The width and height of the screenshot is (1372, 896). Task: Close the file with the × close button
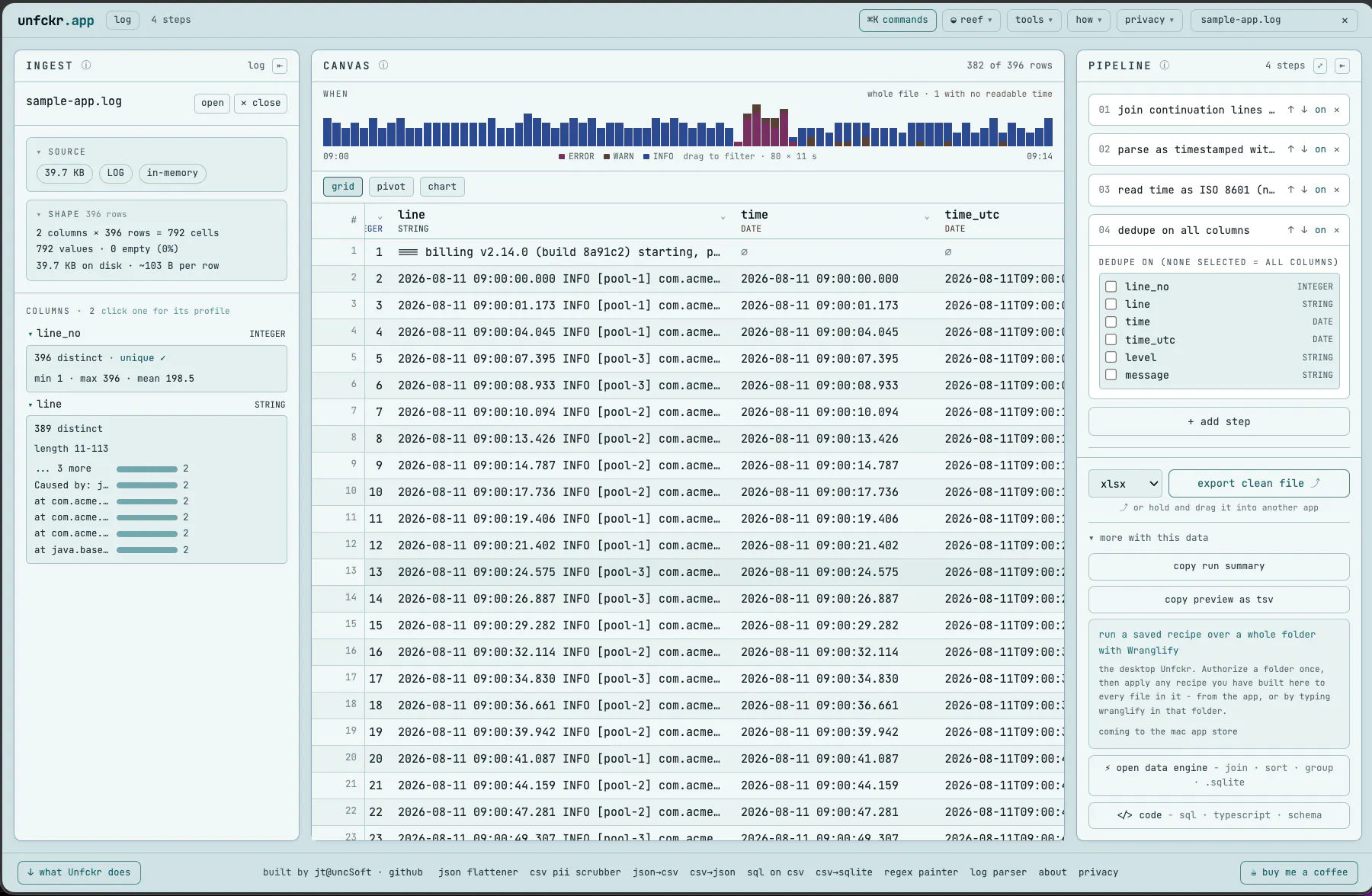tap(261, 103)
